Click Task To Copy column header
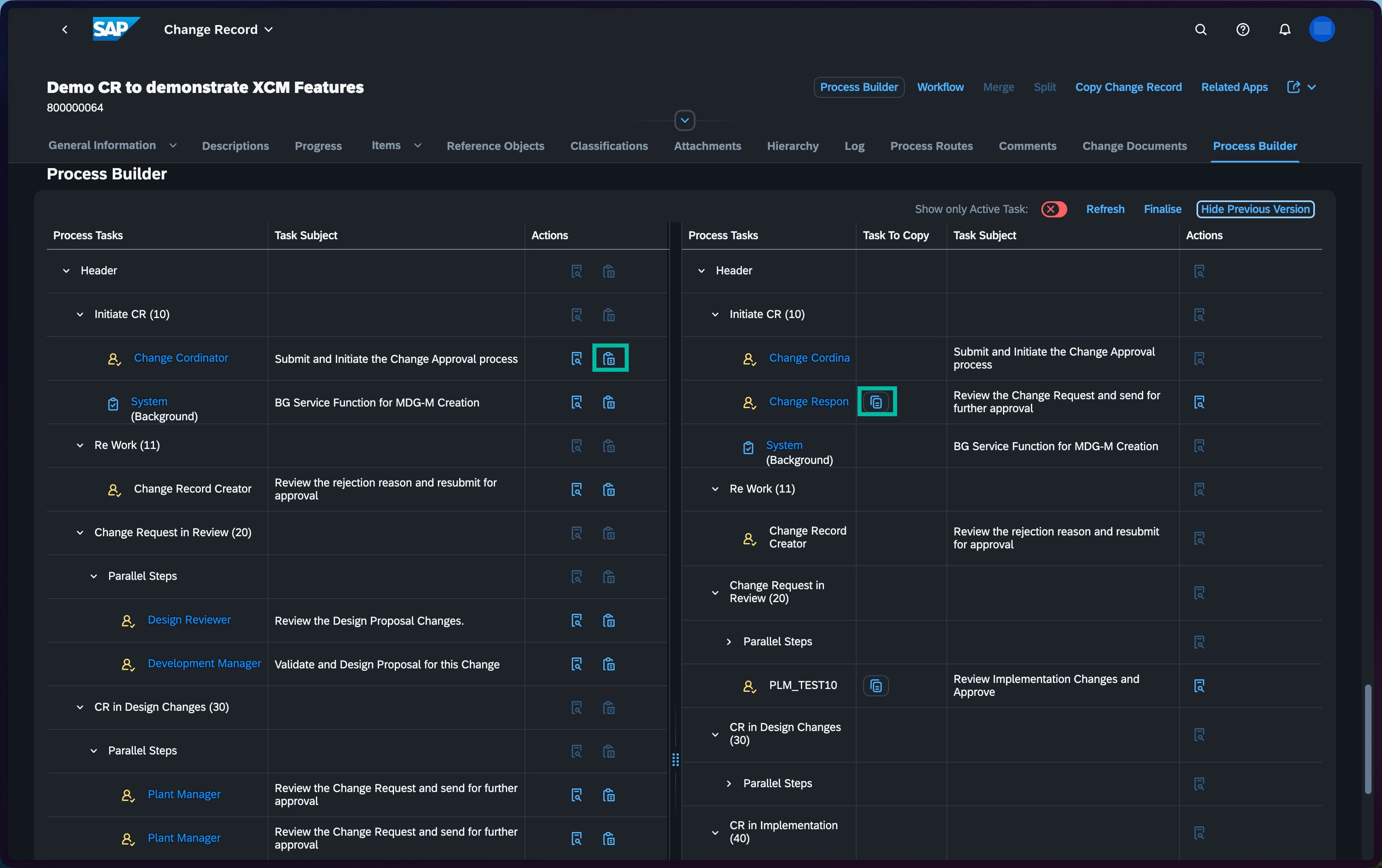This screenshot has height=868, width=1382. click(895, 235)
